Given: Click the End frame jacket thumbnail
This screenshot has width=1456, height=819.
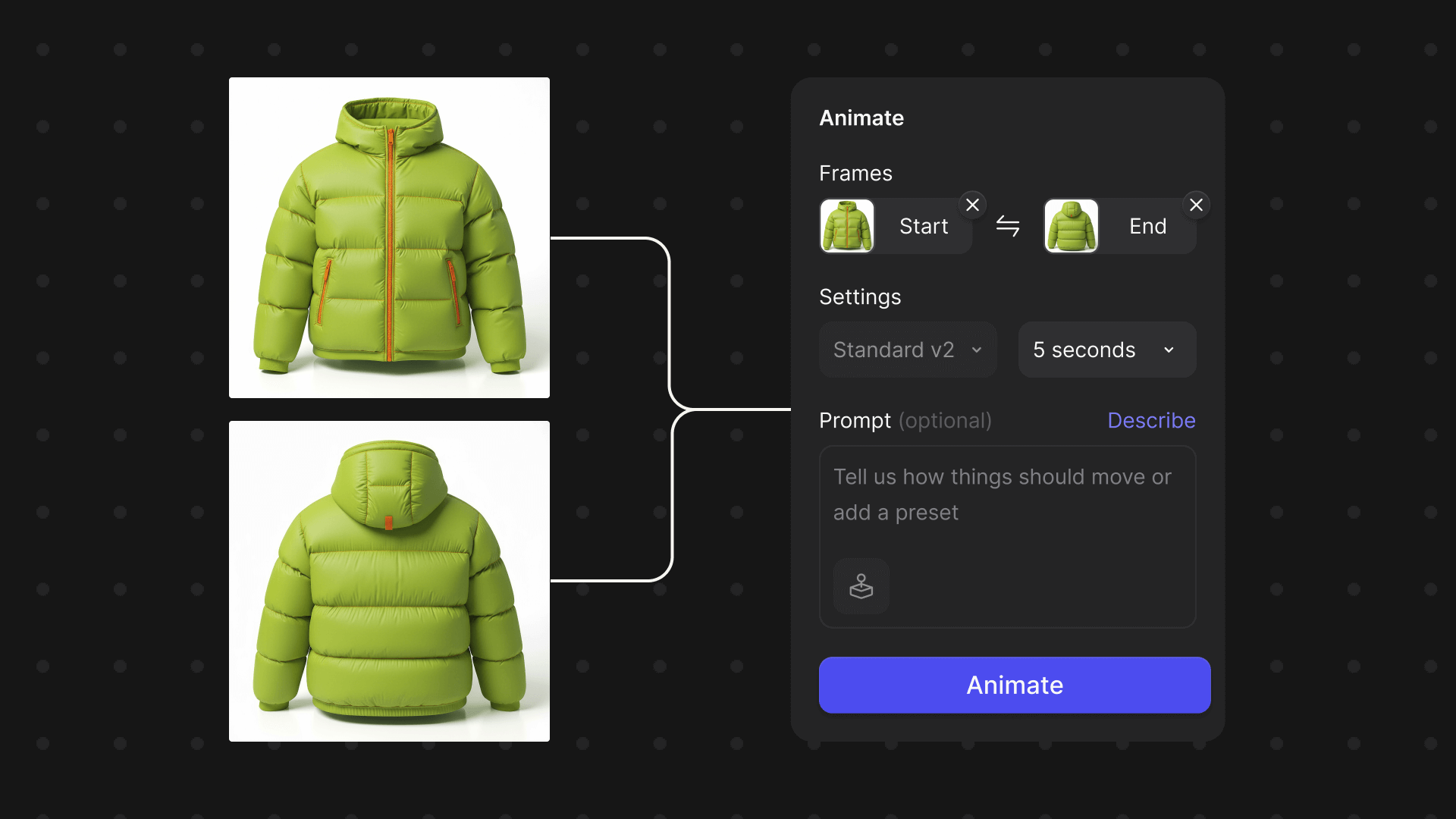Looking at the screenshot, I should (1071, 226).
